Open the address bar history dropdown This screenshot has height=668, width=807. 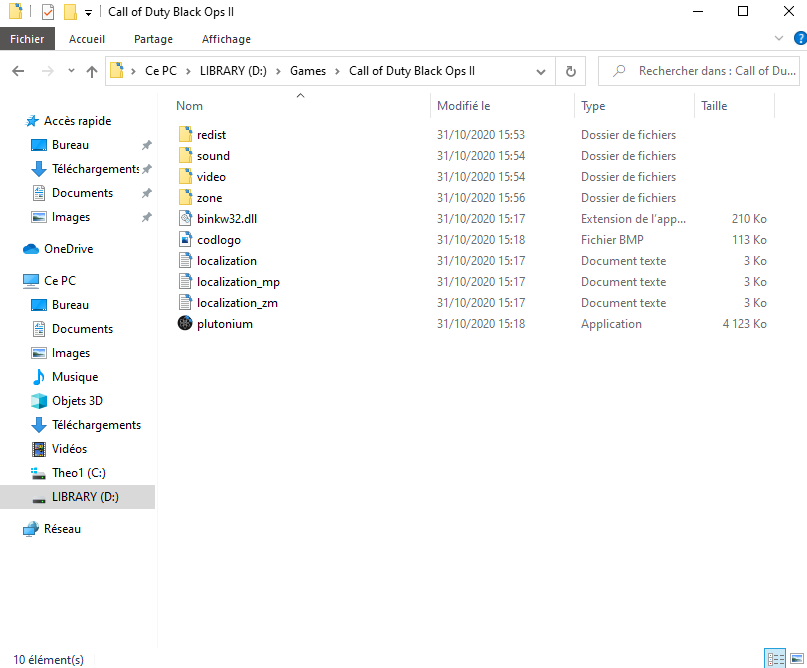point(540,72)
